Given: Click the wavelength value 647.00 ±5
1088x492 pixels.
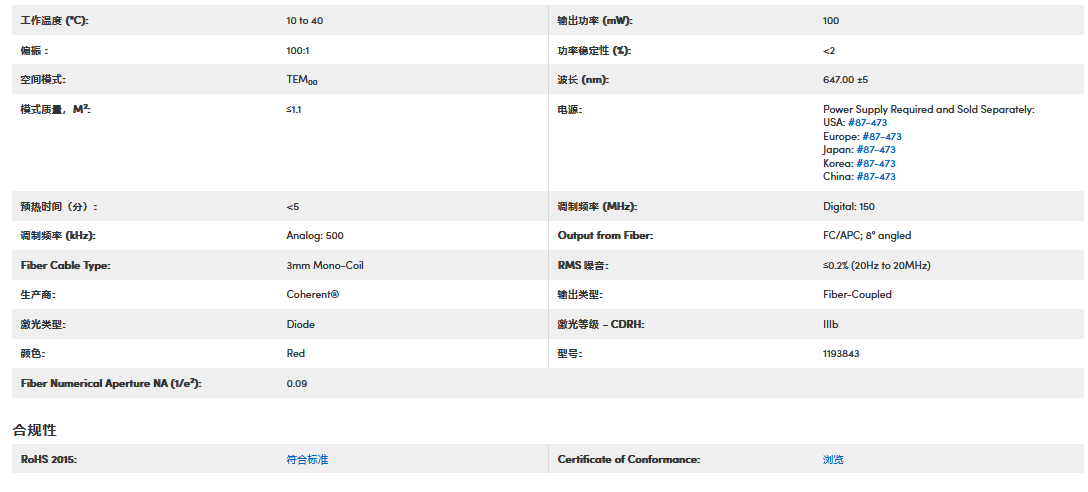Looking at the screenshot, I should 845,80.
